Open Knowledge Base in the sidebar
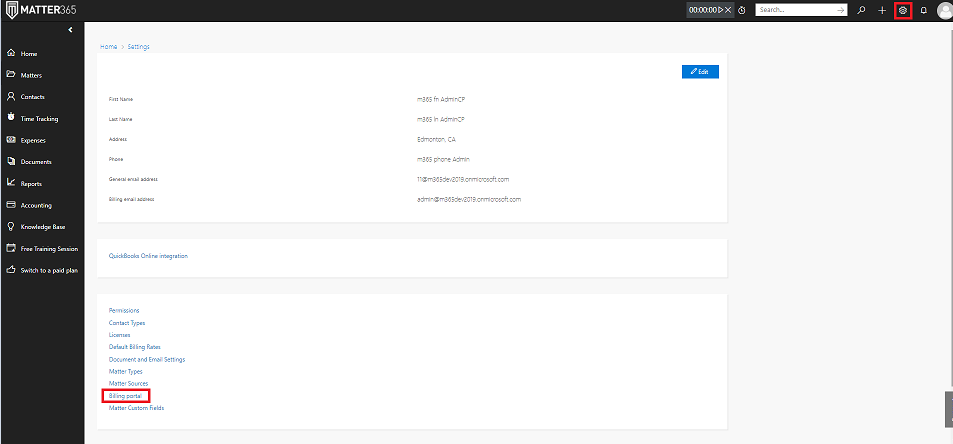 [42, 227]
